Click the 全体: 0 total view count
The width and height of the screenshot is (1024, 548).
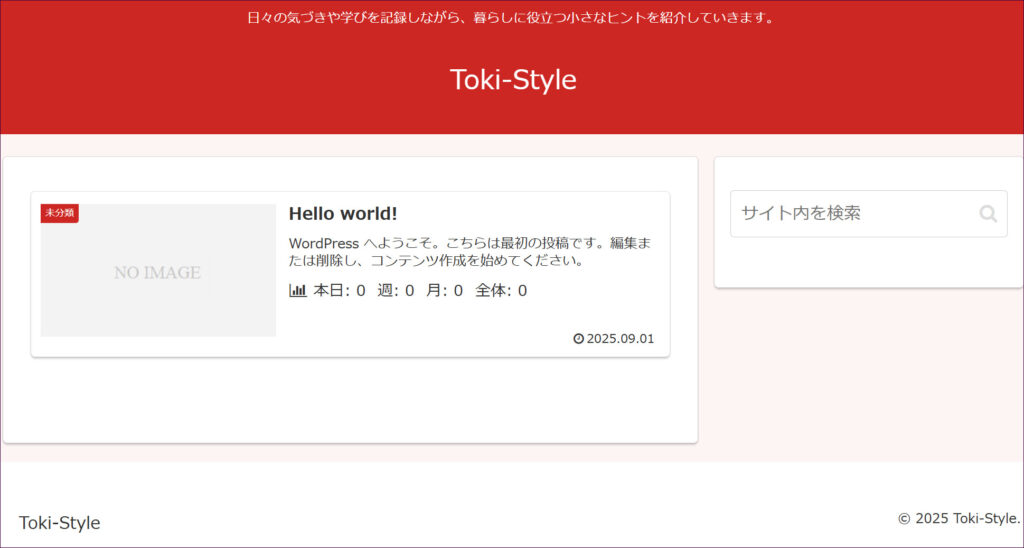coord(501,291)
